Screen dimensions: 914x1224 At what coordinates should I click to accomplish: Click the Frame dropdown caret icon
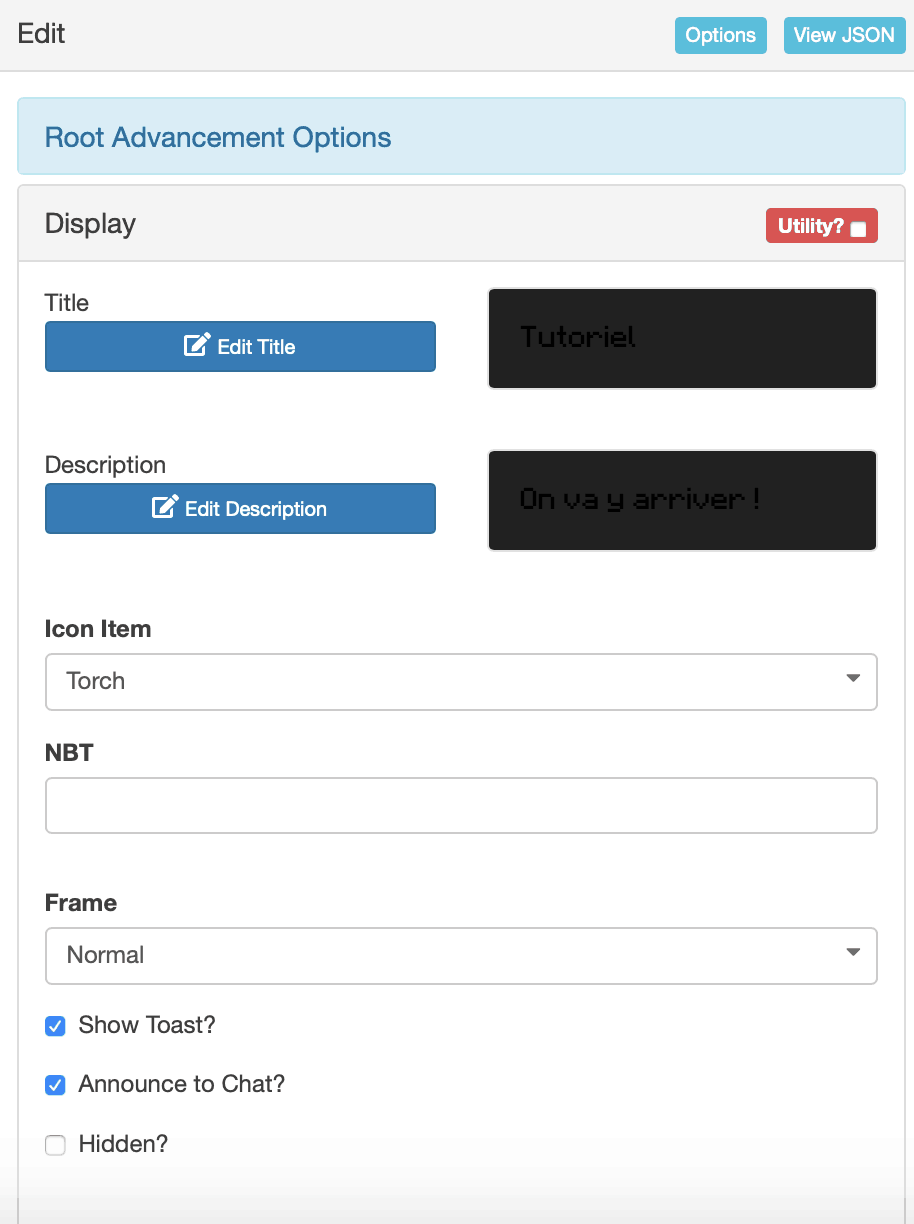[853, 953]
